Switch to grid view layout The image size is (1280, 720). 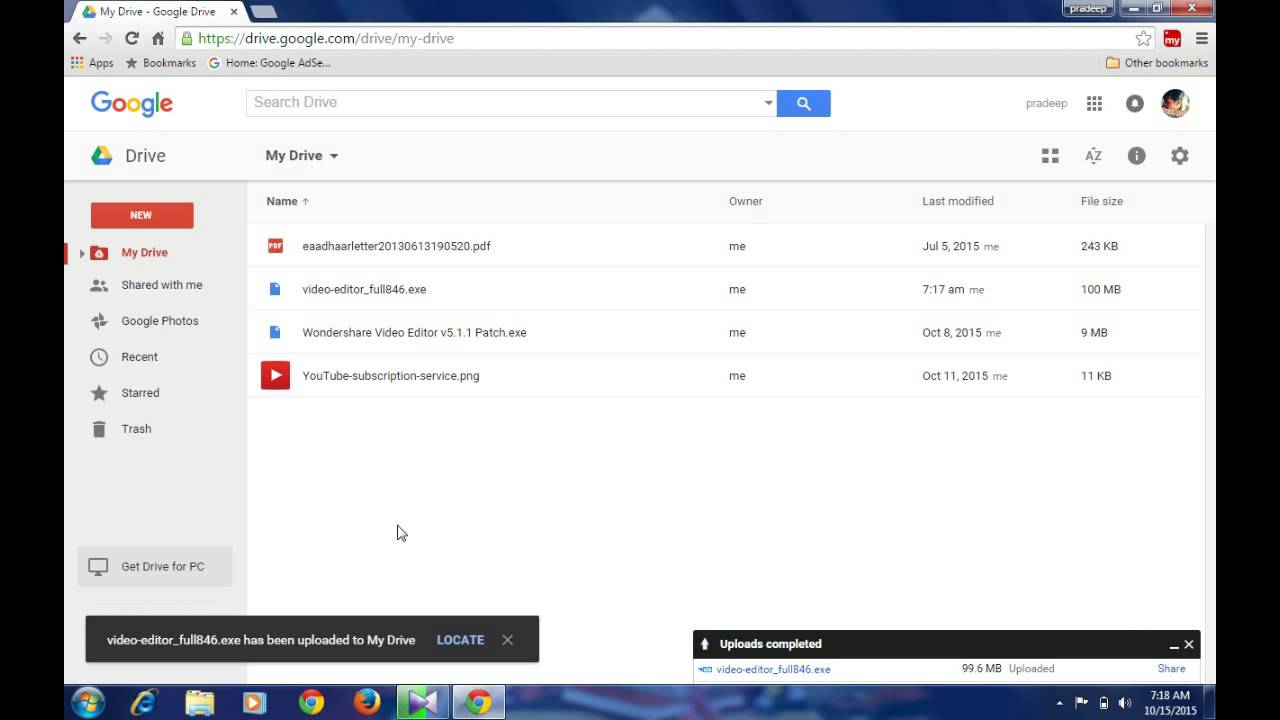tap(1050, 156)
